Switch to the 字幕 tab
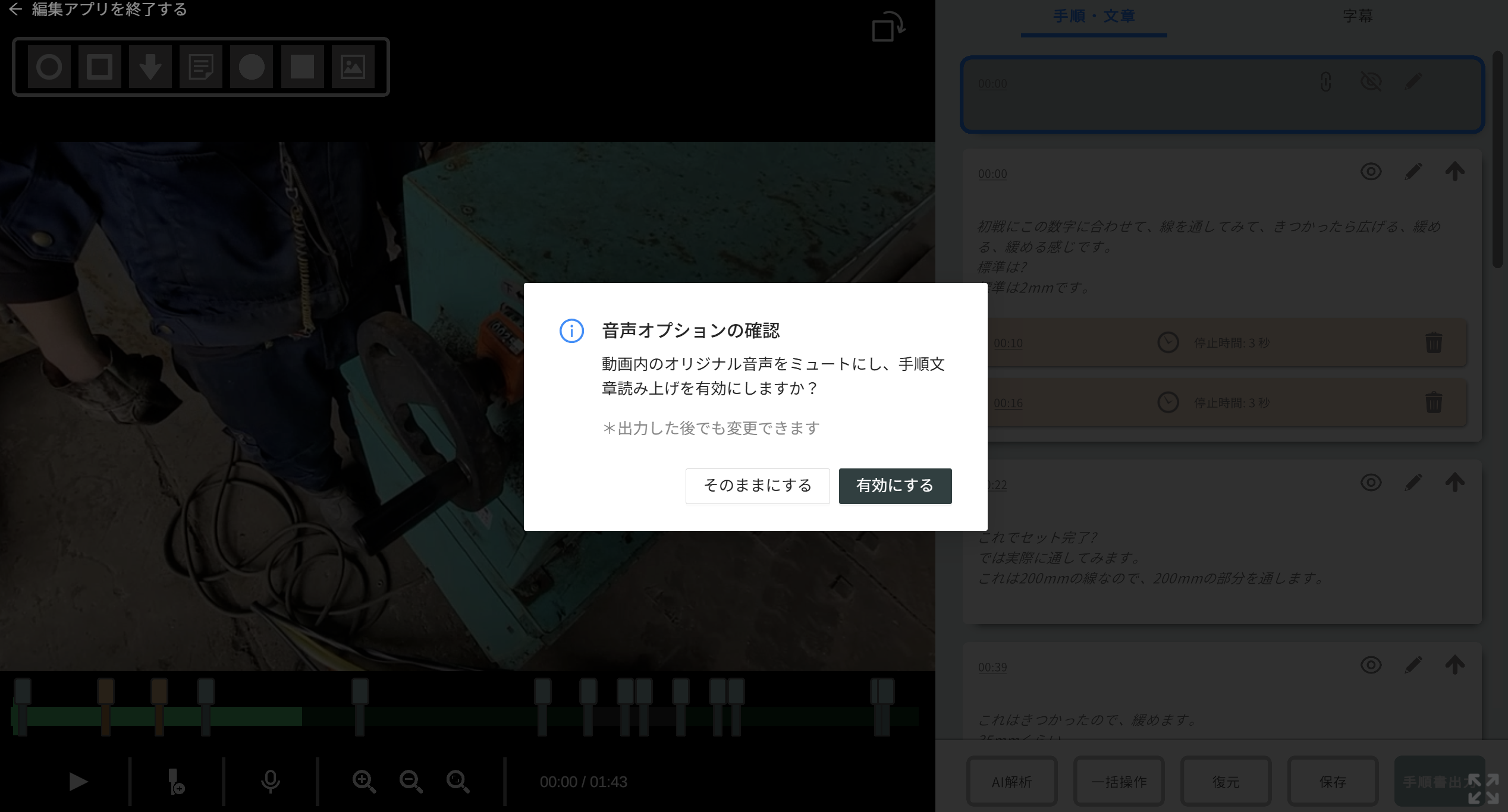1508x812 pixels. [1357, 16]
